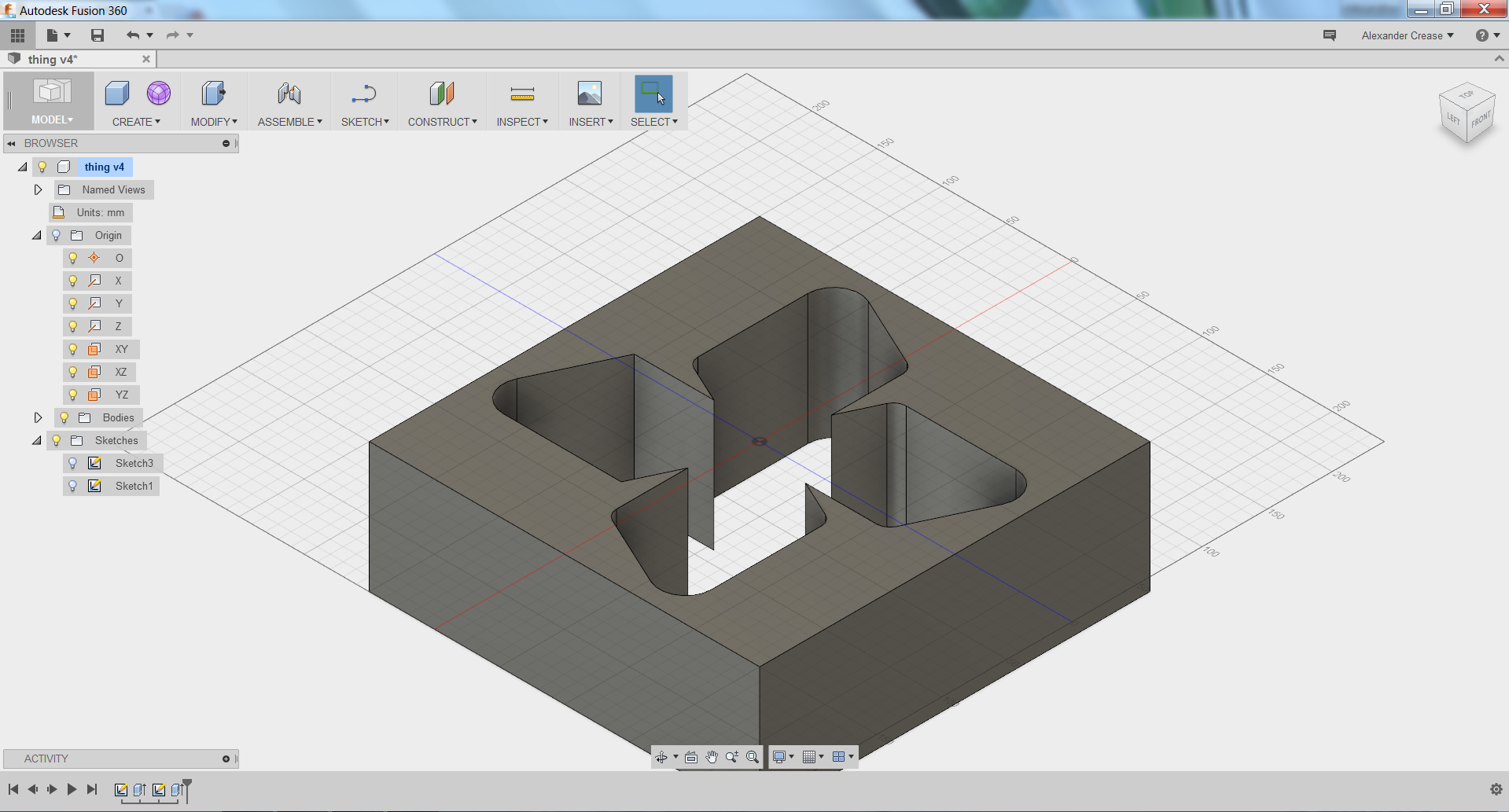1509x812 pixels.
Task: Activate the Orbit tool in navigation bar
Action: point(663,756)
